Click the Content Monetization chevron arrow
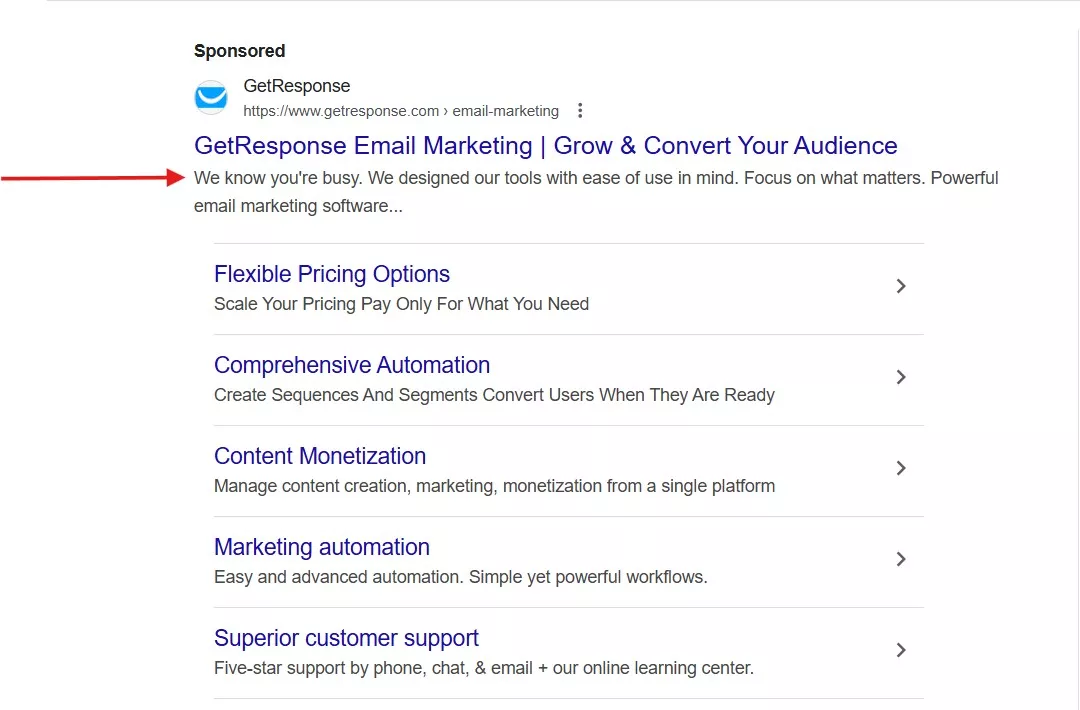This screenshot has width=1080, height=710. tap(901, 468)
